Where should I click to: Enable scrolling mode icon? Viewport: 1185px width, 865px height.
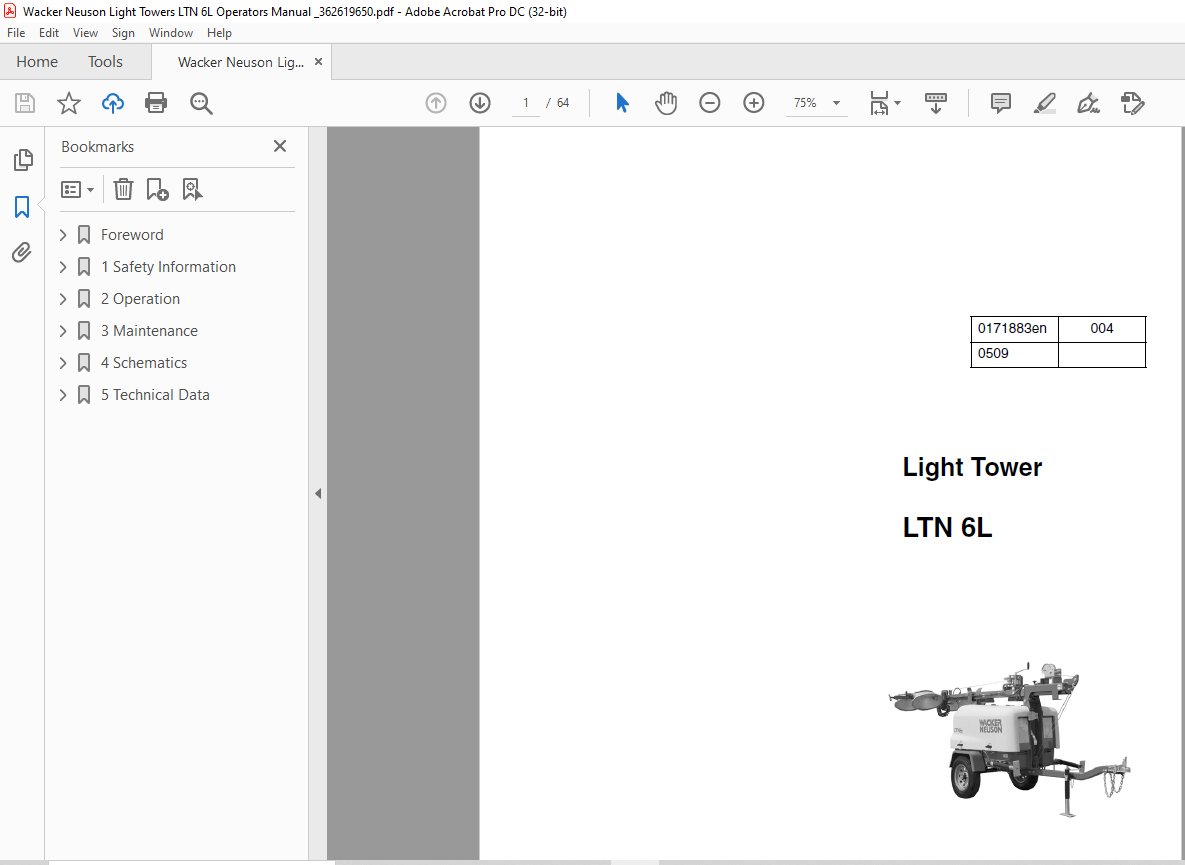tap(936, 103)
